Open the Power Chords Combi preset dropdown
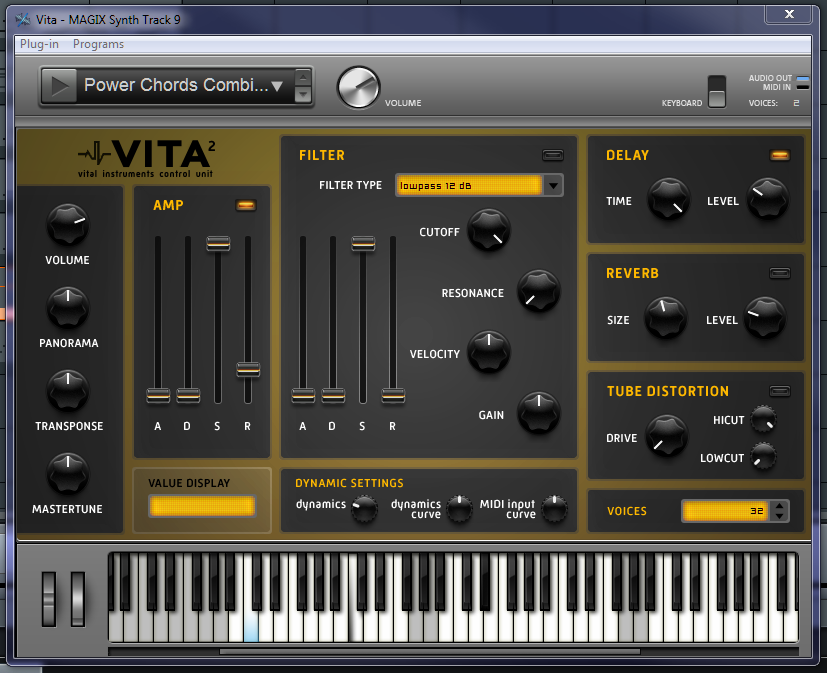This screenshot has height=673, width=827. 183,85
